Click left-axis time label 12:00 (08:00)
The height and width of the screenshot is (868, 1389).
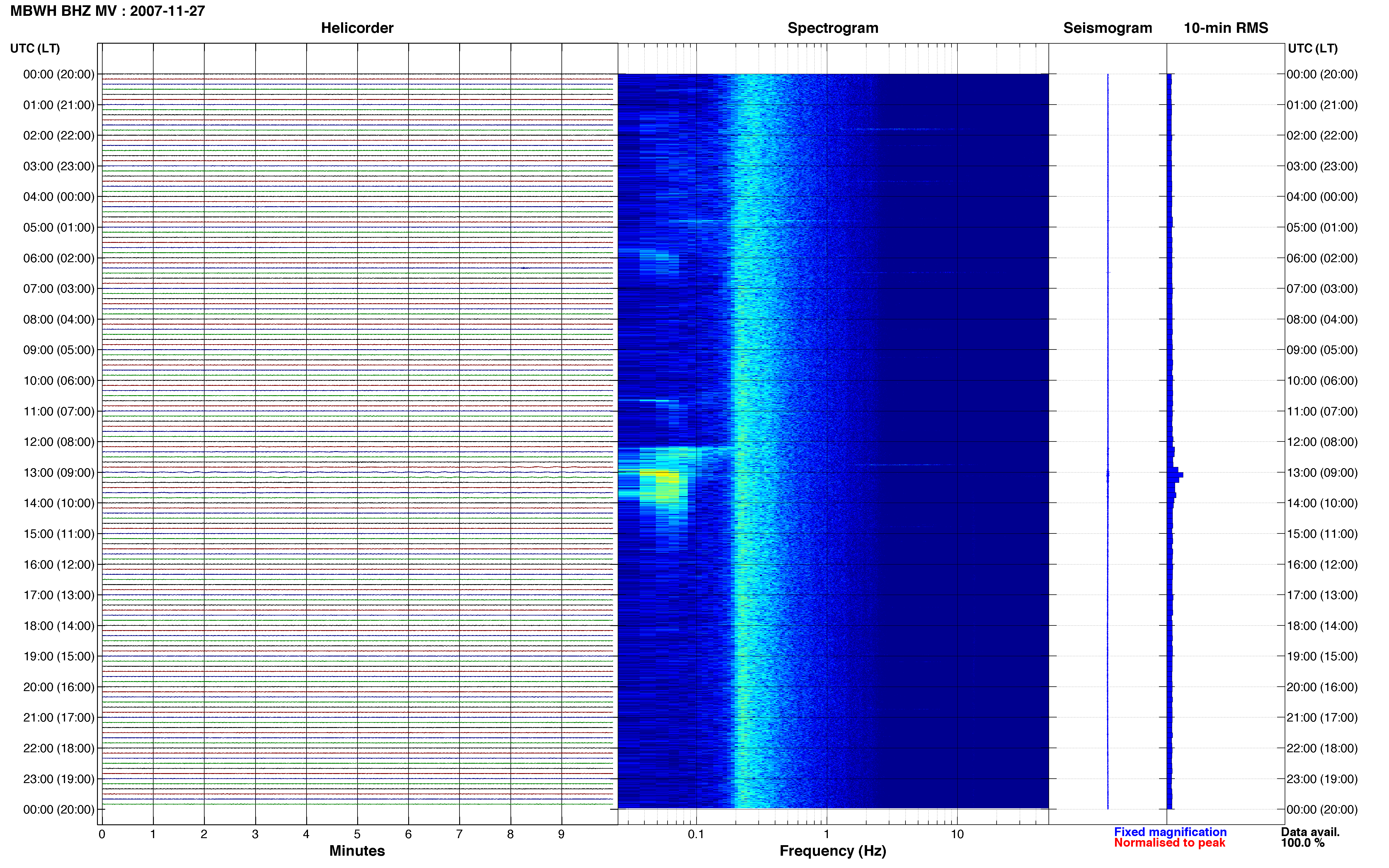pyautogui.click(x=59, y=442)
